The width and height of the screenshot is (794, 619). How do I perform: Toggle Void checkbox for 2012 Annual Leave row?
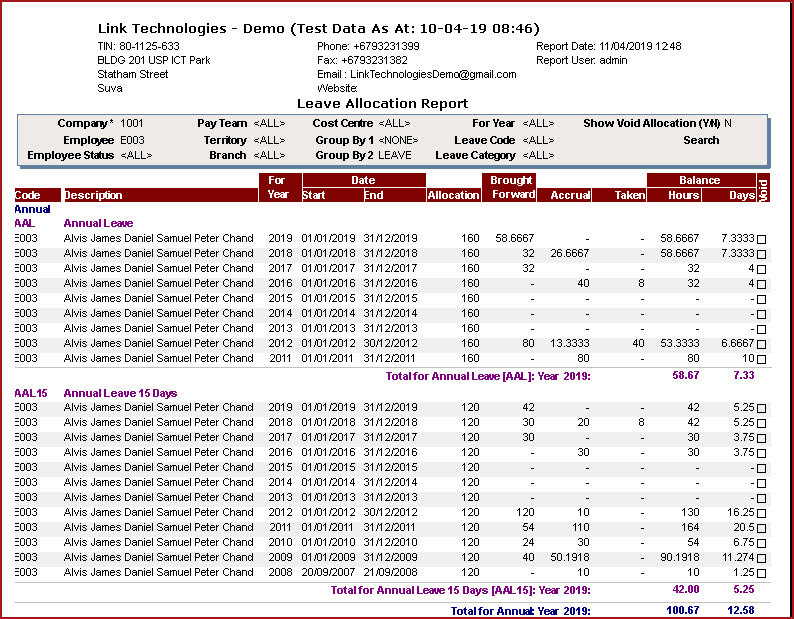[762, 345]
